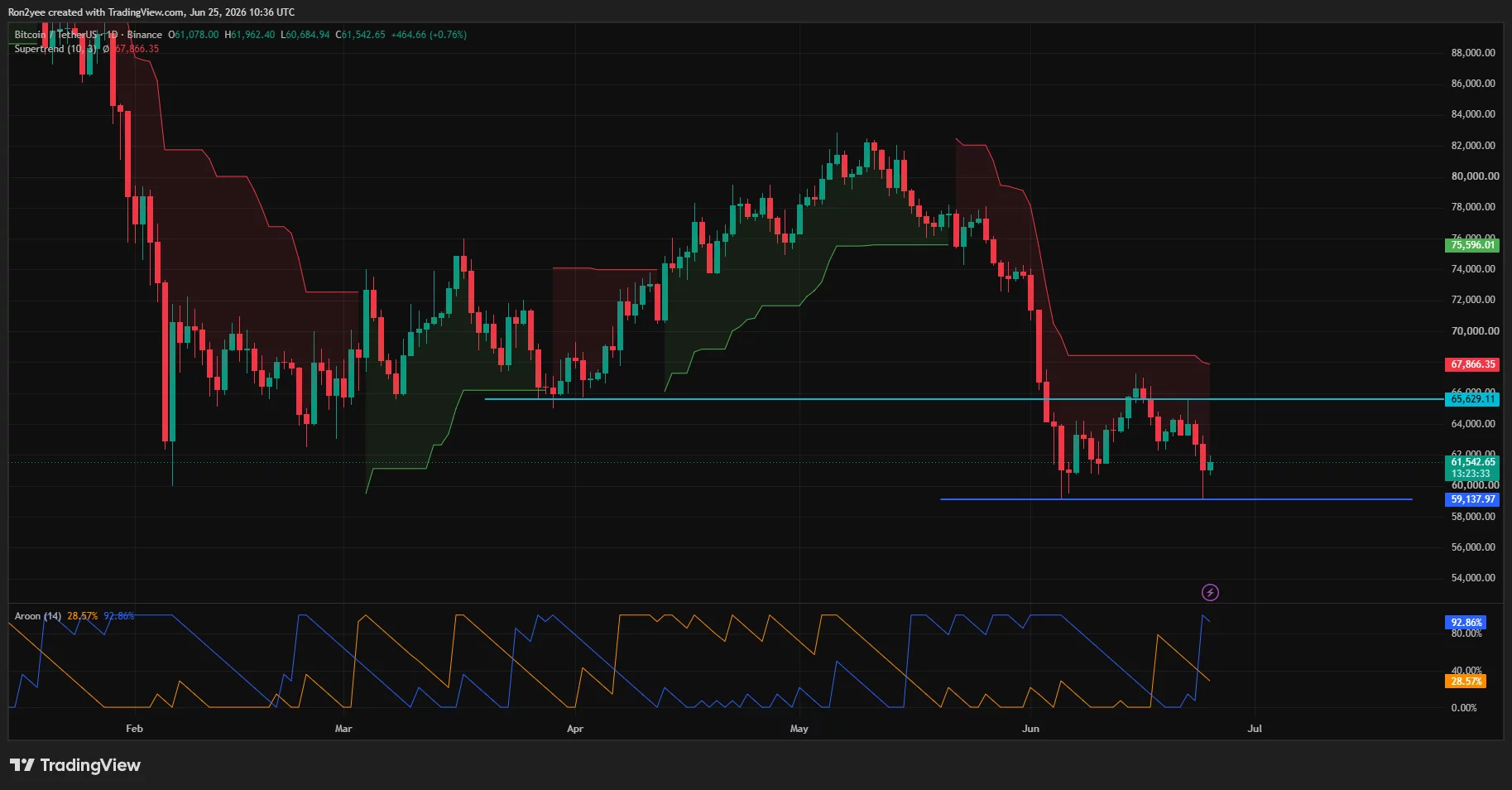Click the red 67,866.35 Supertrend price label
1512x790 pixels.
click(x=1472, y=364)
